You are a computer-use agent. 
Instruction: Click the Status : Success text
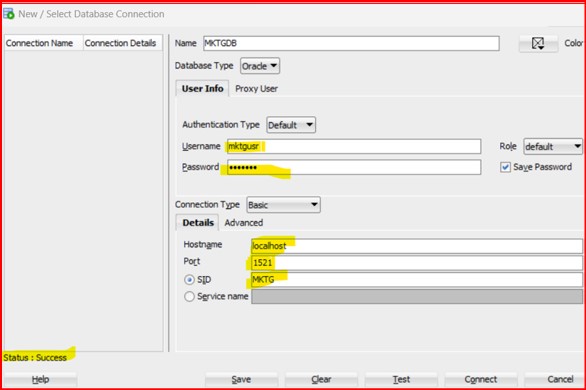point(35,358)
